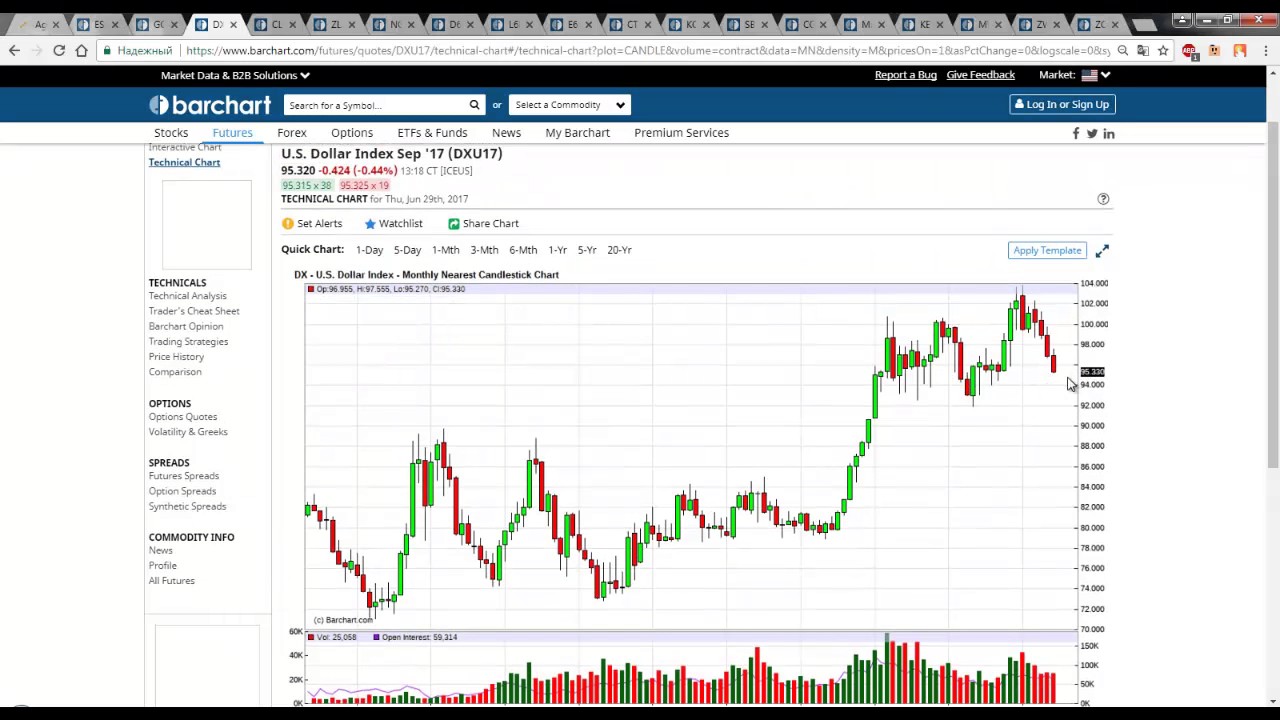Open the Forex menu
The width and height of the screenshot is (1280, 720).
[x=292, y=133]
